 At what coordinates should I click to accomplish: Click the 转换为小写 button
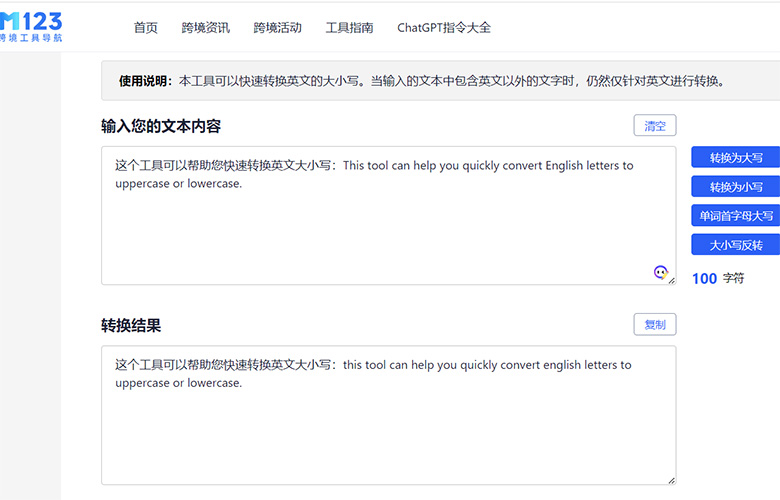click(x=736, y=187)
